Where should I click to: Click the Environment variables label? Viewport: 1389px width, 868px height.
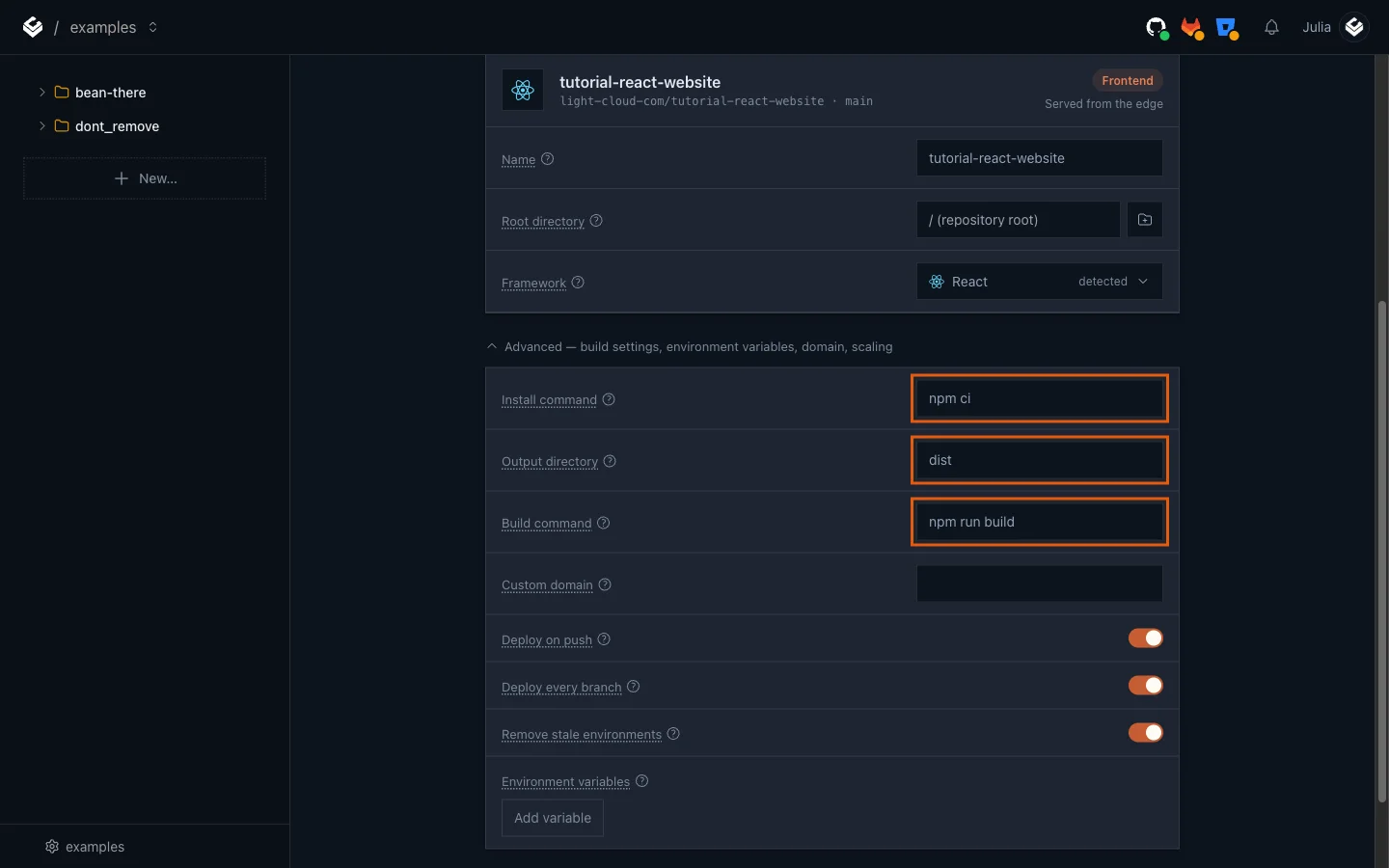pos(565,782)
